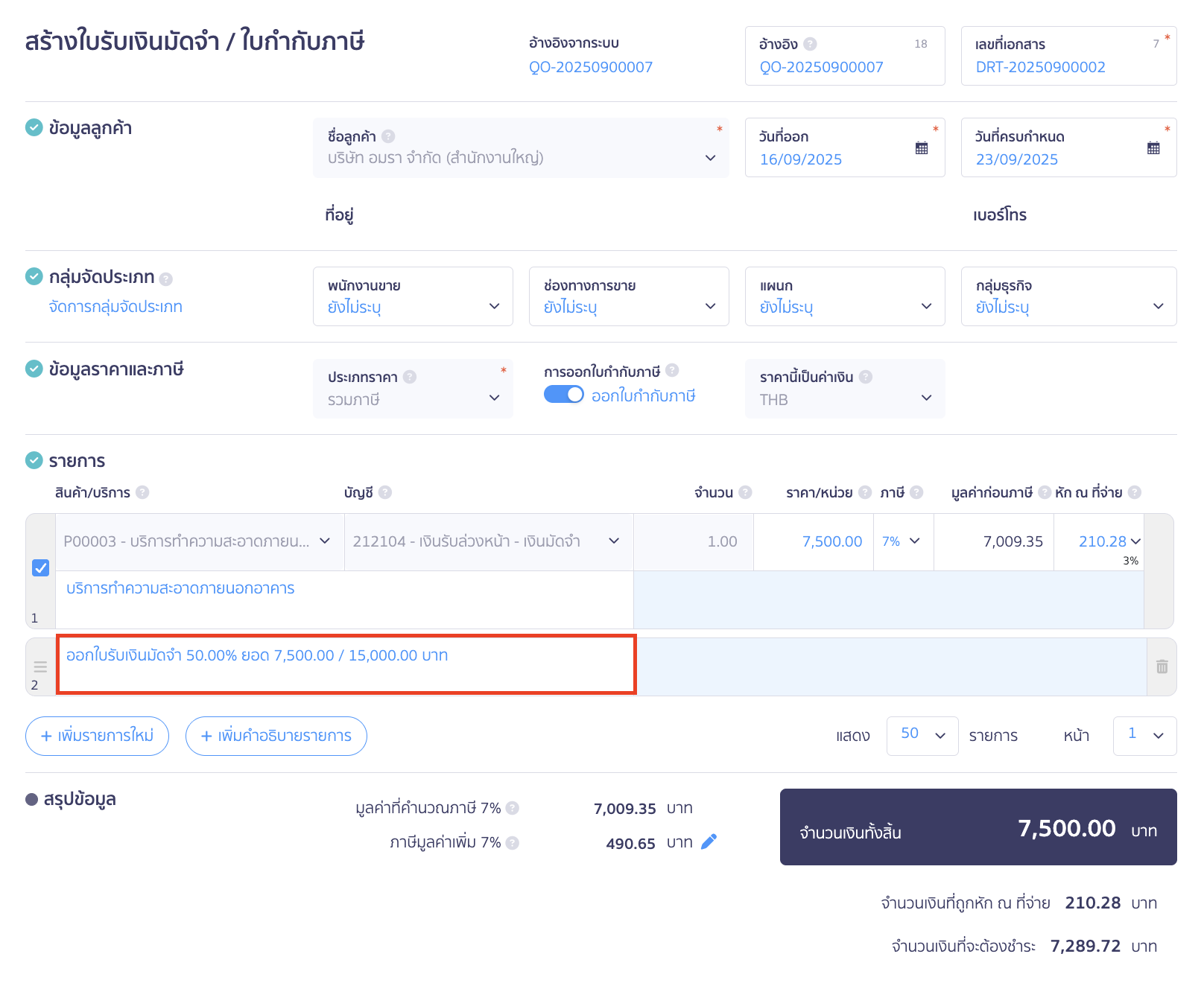The image size is (1204, 983).
Task: Open the จัดการกลุ่มจัดประเภท link
Action: pos(115,306)
